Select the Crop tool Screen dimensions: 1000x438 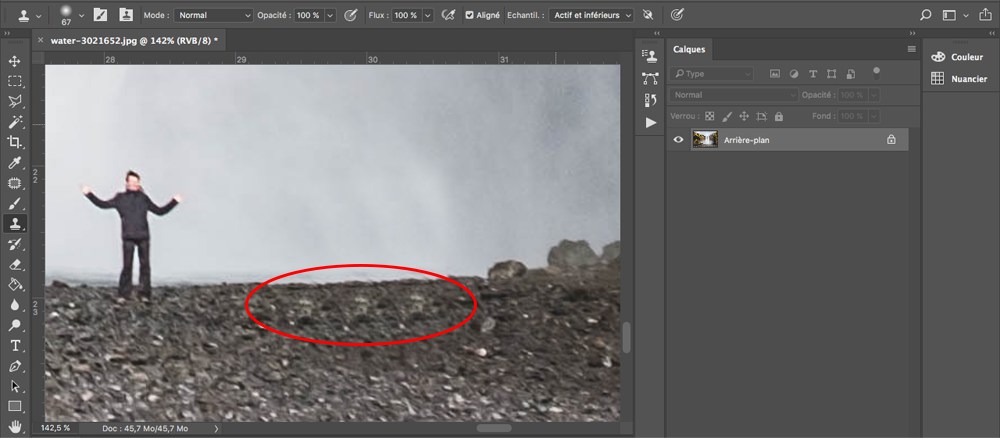point(15,142)
